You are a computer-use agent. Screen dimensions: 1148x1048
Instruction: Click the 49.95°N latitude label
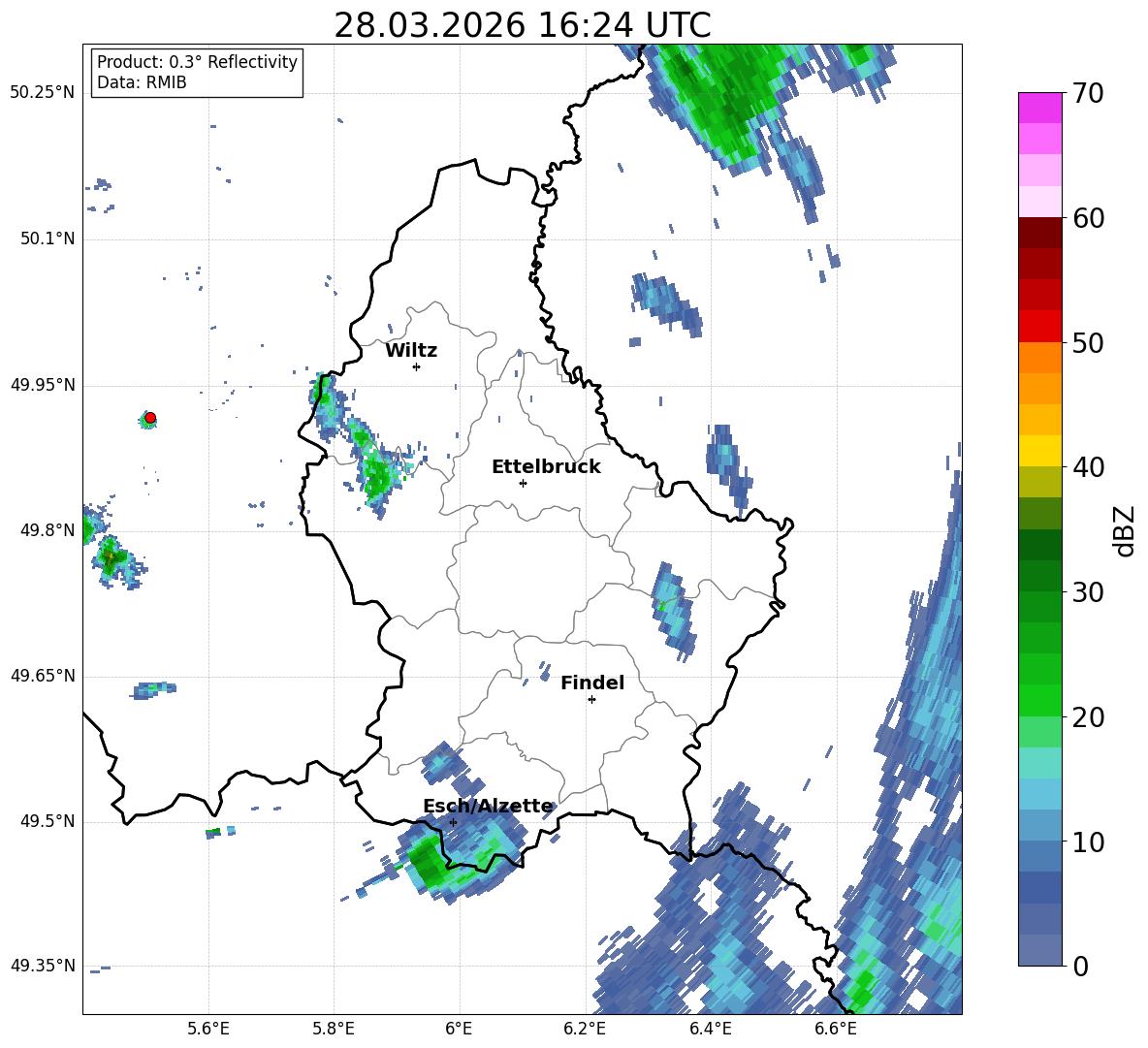coord(43,385)
